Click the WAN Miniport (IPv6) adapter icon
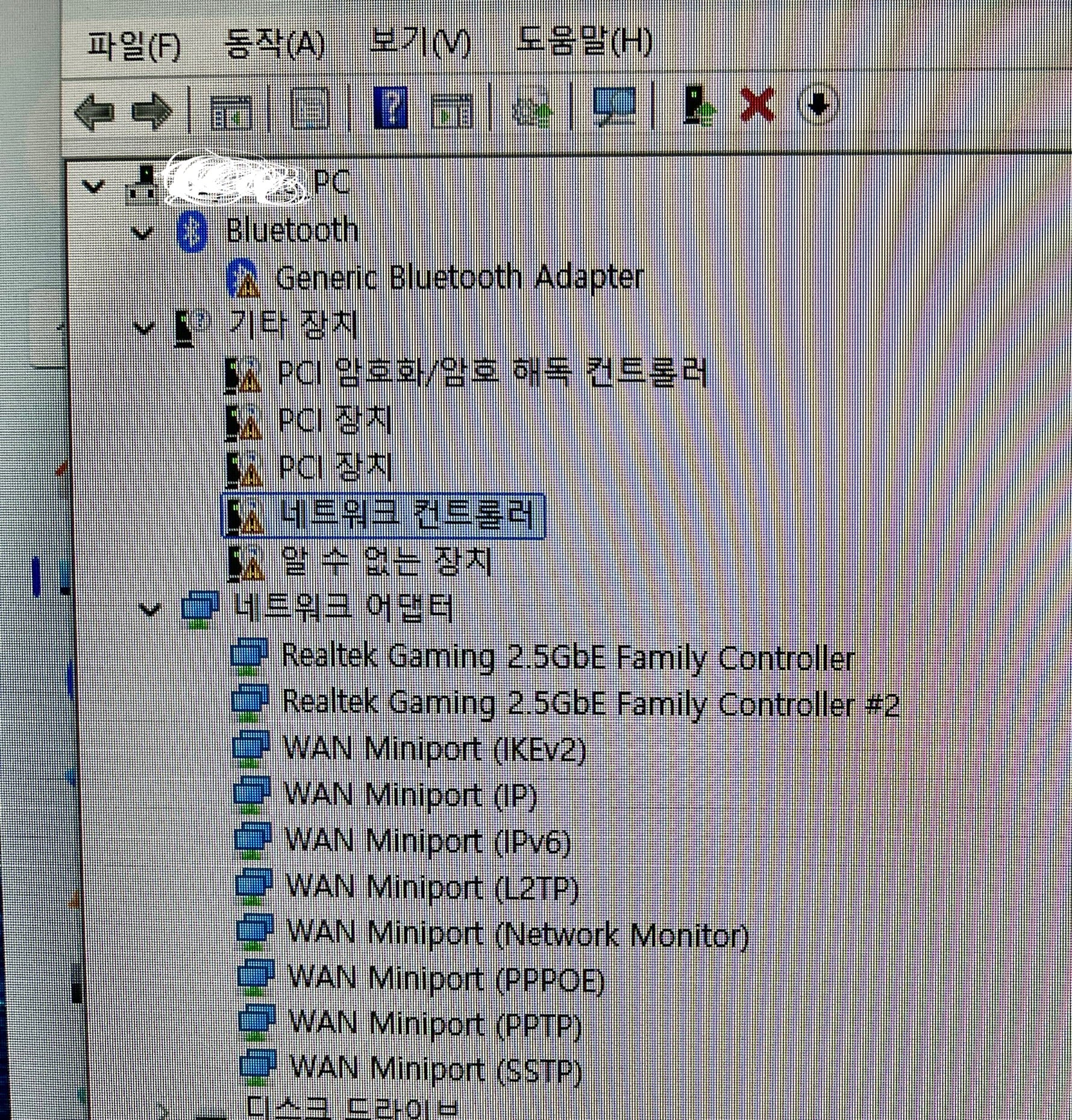Viewport: 1072px width, 1120px height. (x=252, y=840)
